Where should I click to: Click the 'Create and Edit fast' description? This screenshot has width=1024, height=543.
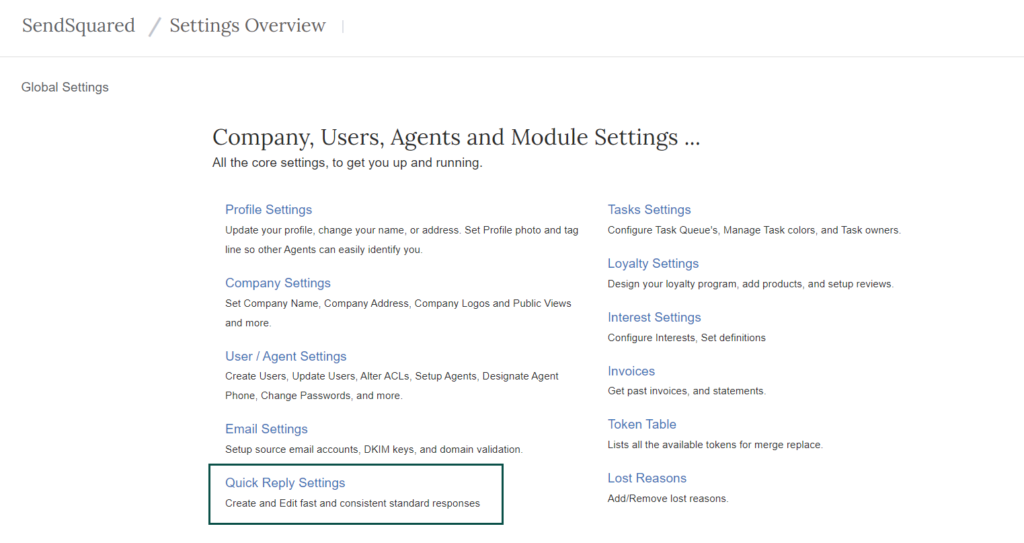tap(352, 503)
